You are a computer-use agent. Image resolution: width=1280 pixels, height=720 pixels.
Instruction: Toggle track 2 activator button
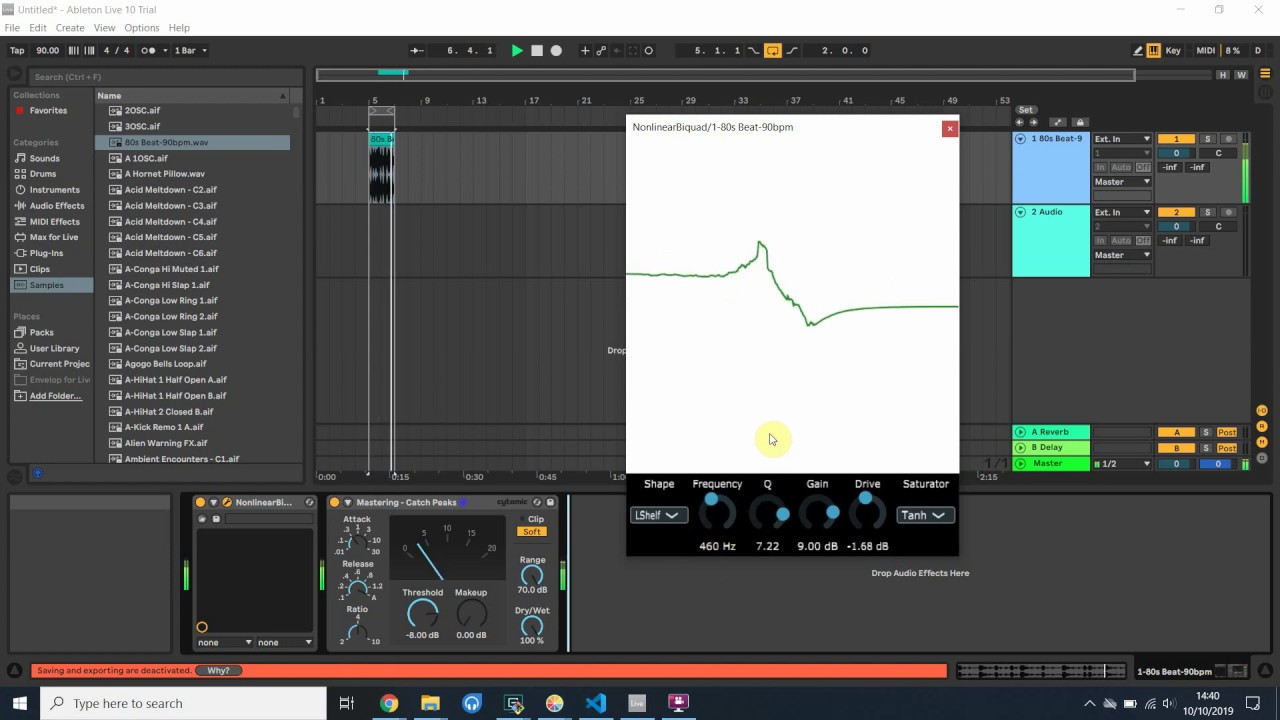pos(1176,212)
